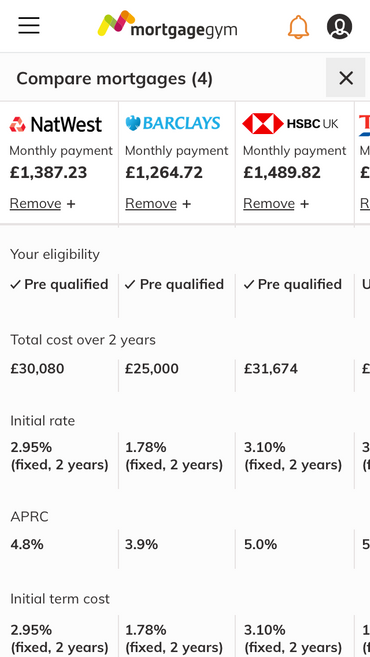
Task: Click the mortgagegym logo
Action: coord(168,26)
